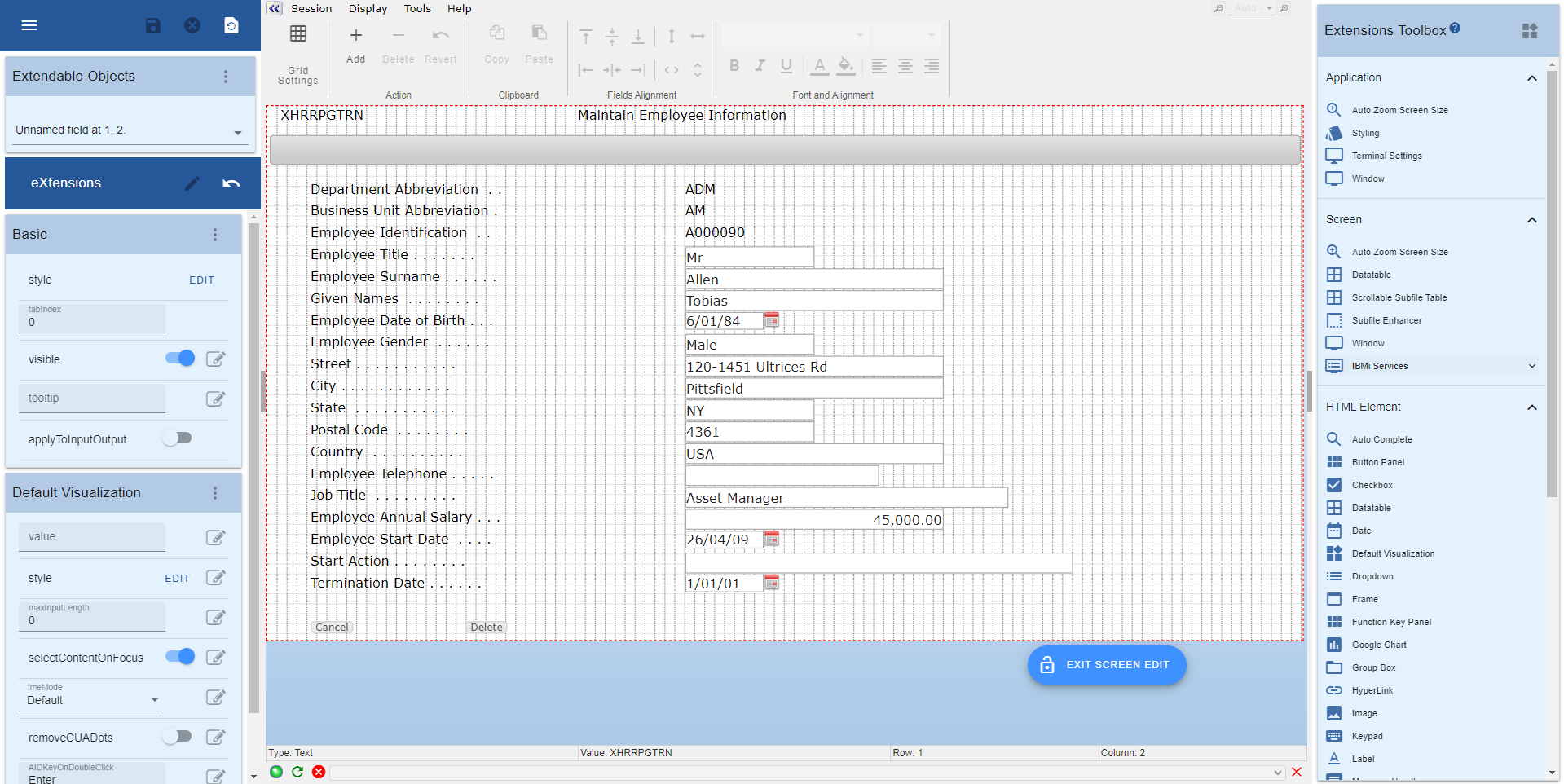Click the Grid Settings icon
The height and width of the screenshot is (784, 1564).
(298, 34)
